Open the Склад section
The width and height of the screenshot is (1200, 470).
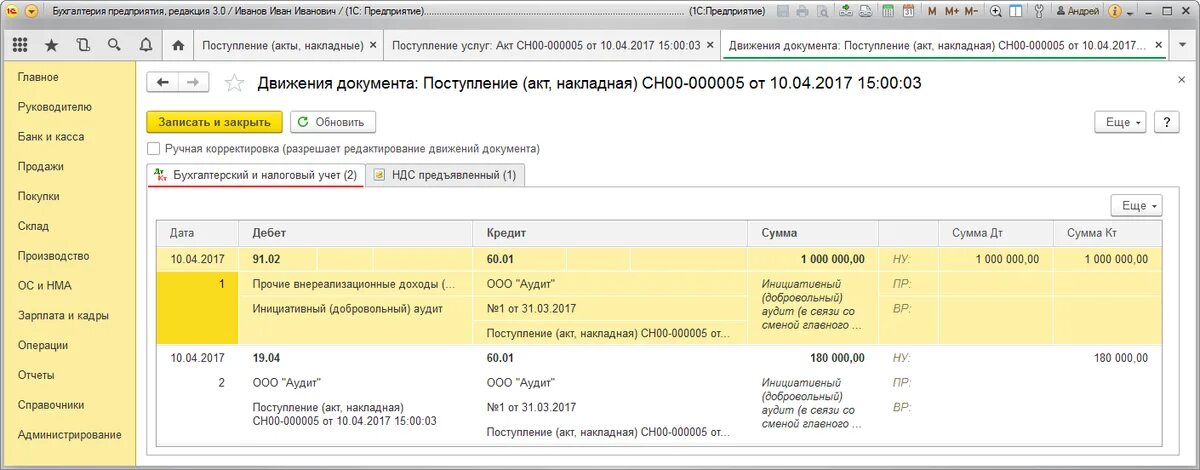click(x=33, y=226)
